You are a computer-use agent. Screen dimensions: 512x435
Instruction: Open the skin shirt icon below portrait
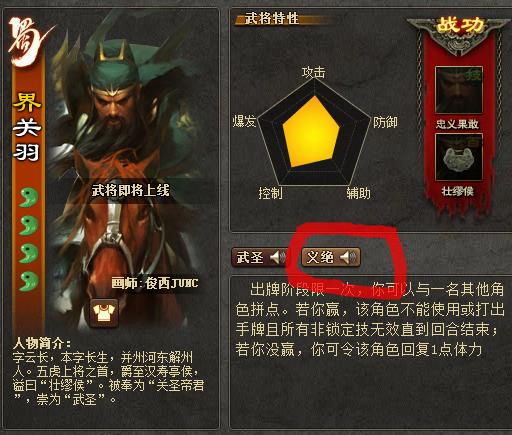tap(105, 313)
